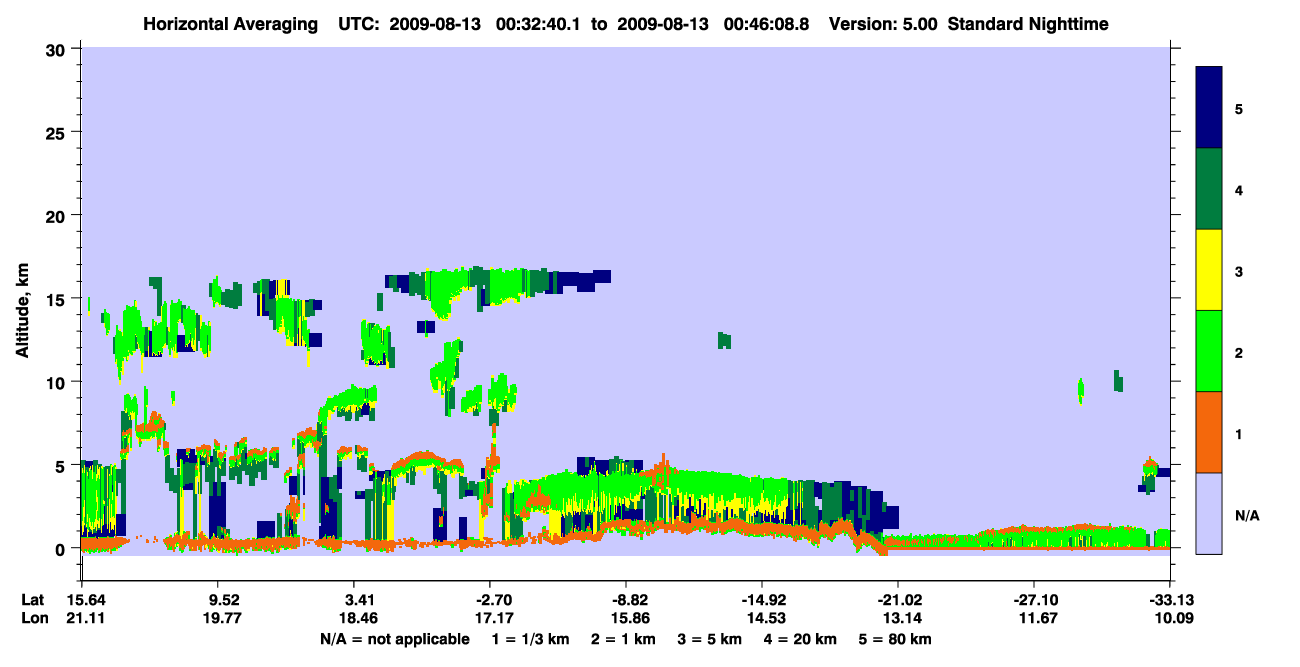1300x667 pixels.
Task: Click the 'Lon' axis row label
Action: point(33,618)
